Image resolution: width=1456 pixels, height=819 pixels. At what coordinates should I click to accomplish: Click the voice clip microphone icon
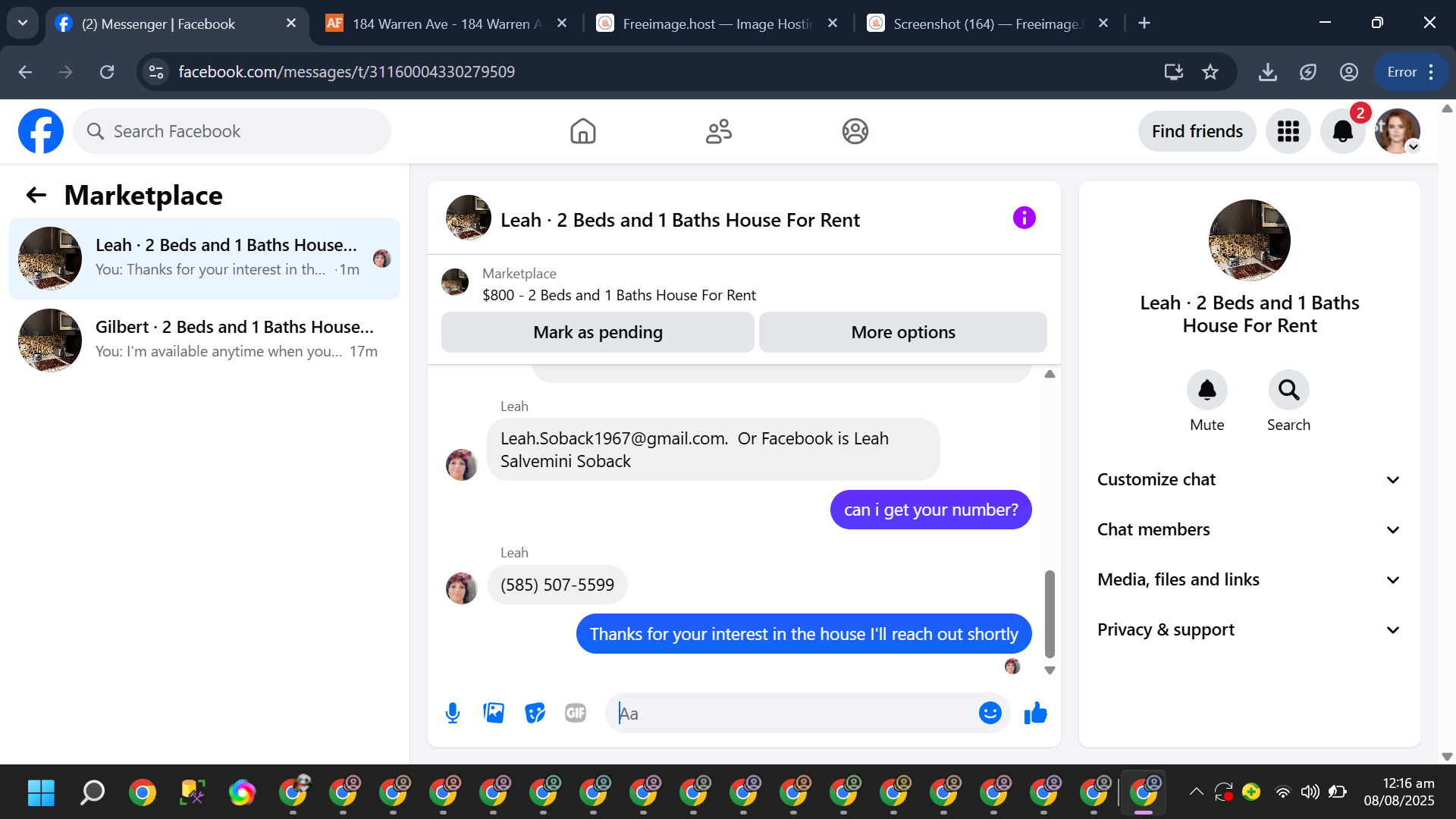tap(453, 713)
